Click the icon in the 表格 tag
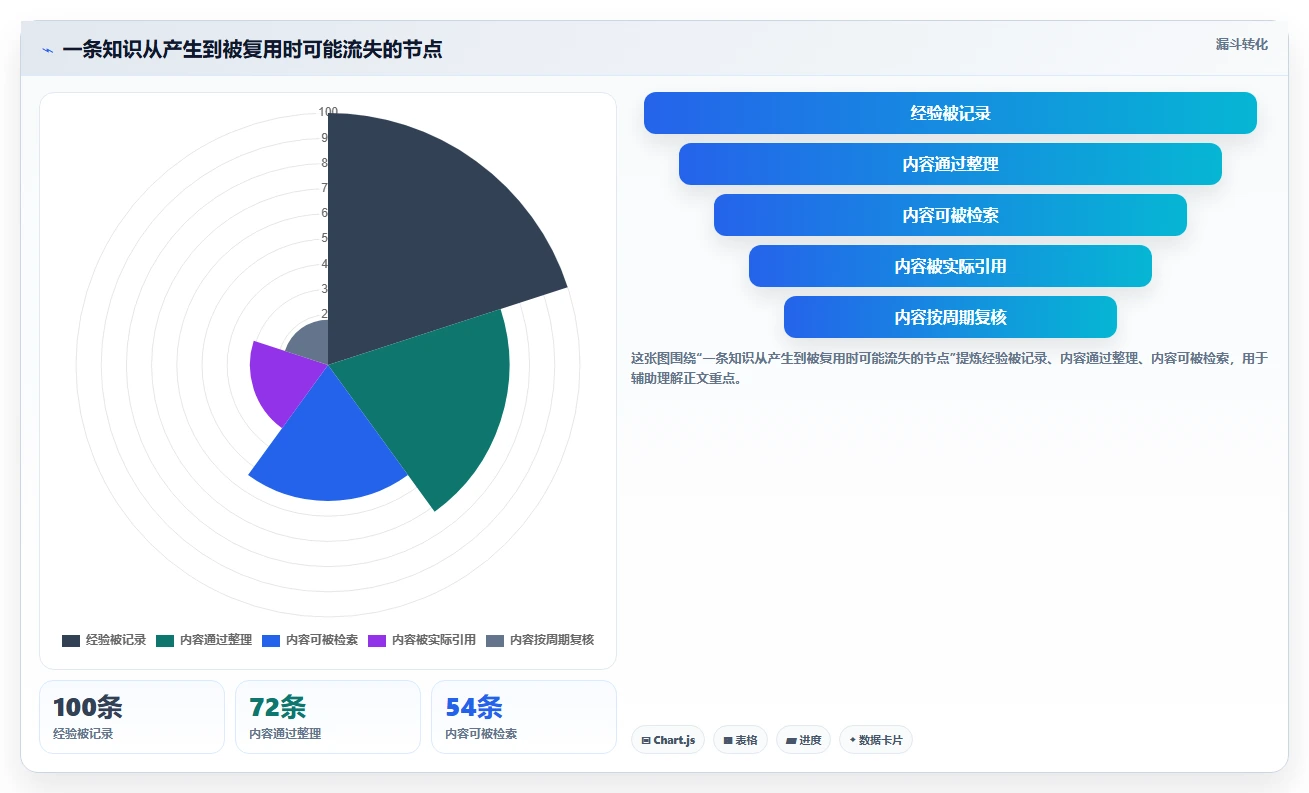Viewport: 1309px width, 793px height. (728, 741)
